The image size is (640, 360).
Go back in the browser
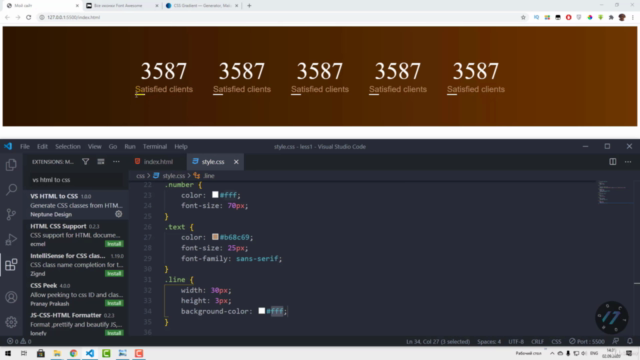pos(7,18)
